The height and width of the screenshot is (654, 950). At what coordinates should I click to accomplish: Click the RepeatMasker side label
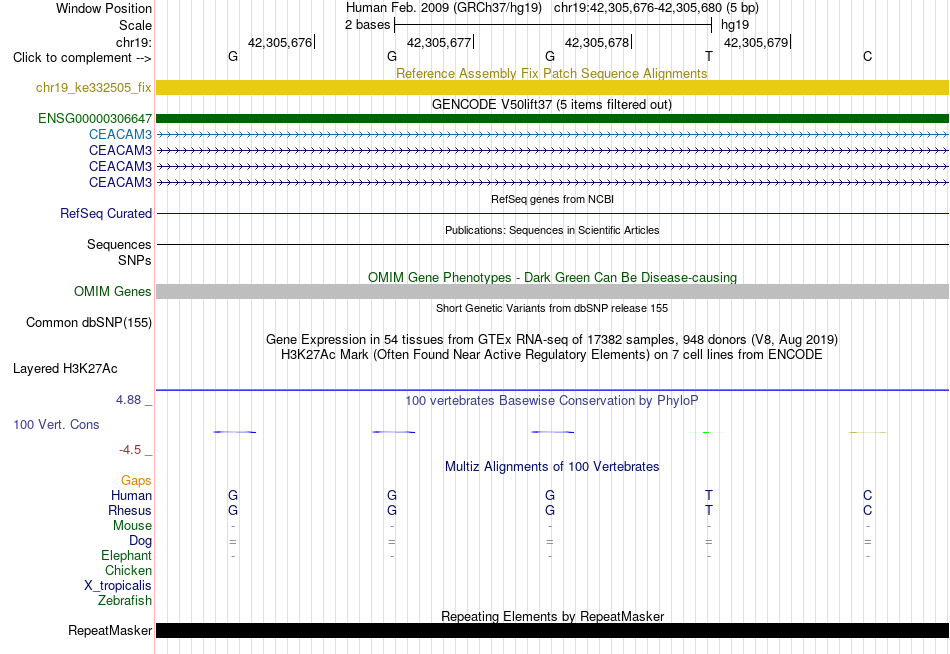110,630
